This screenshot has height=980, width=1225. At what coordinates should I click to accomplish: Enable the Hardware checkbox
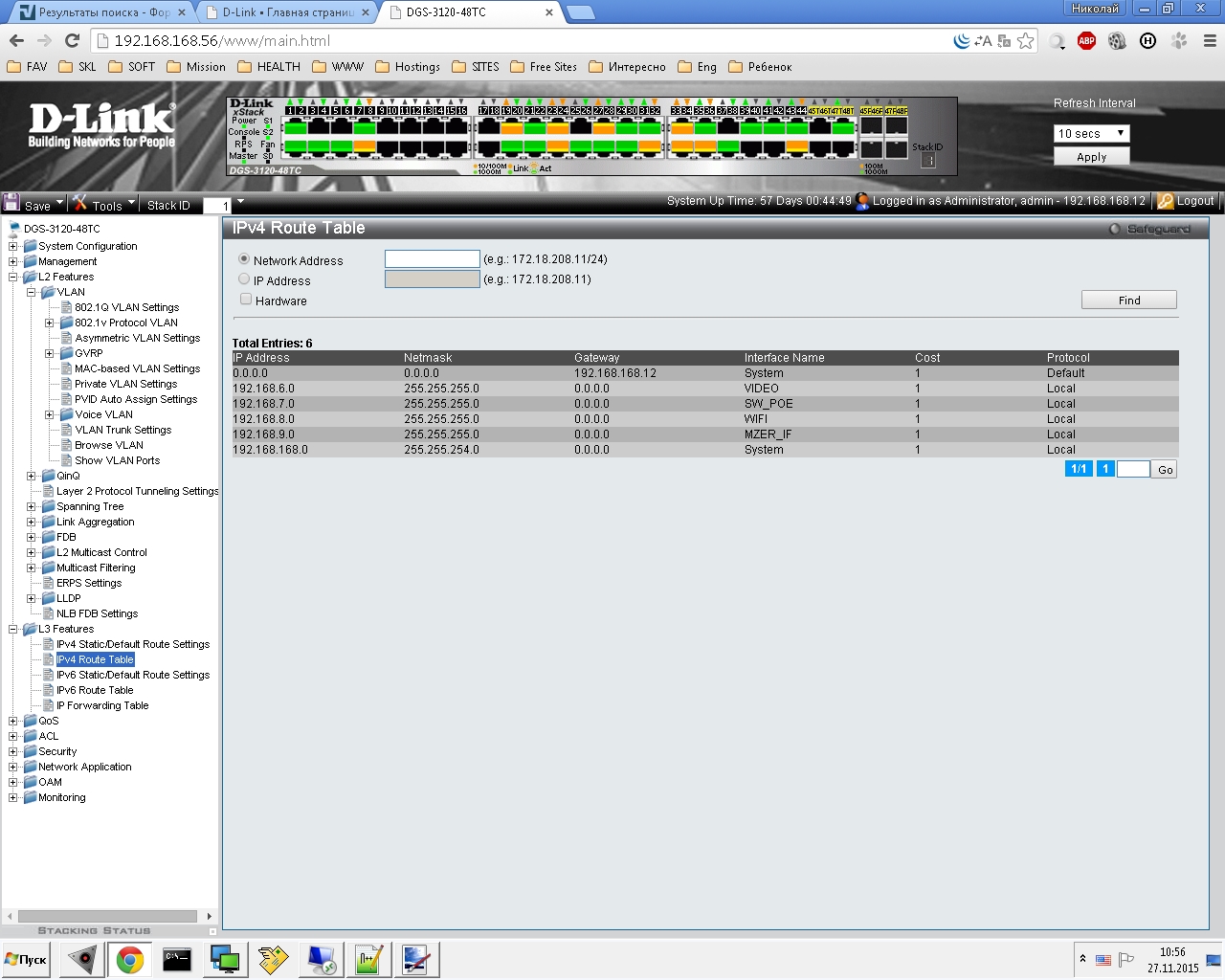tap(246, 300)
